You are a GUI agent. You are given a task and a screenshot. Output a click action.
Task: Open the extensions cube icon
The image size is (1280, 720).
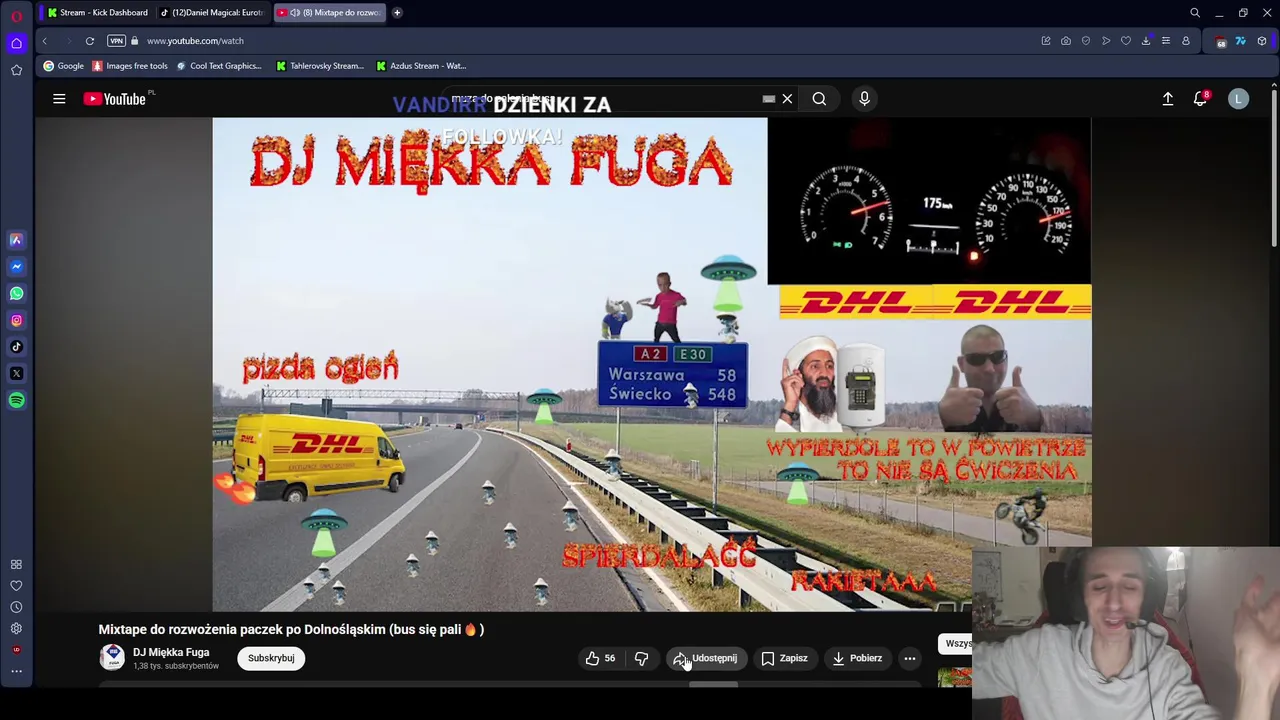pyautogui.click(x=1262, y=41)
